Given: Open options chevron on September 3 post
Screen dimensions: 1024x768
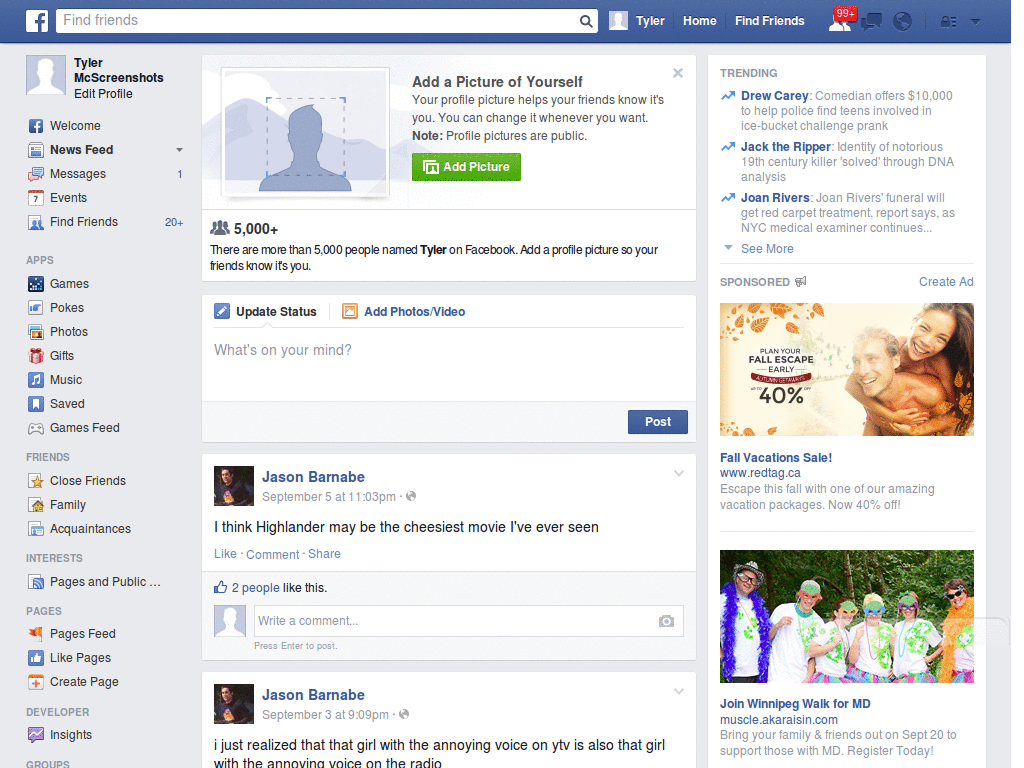Looking at the screenshot, I should pos(679,692).
